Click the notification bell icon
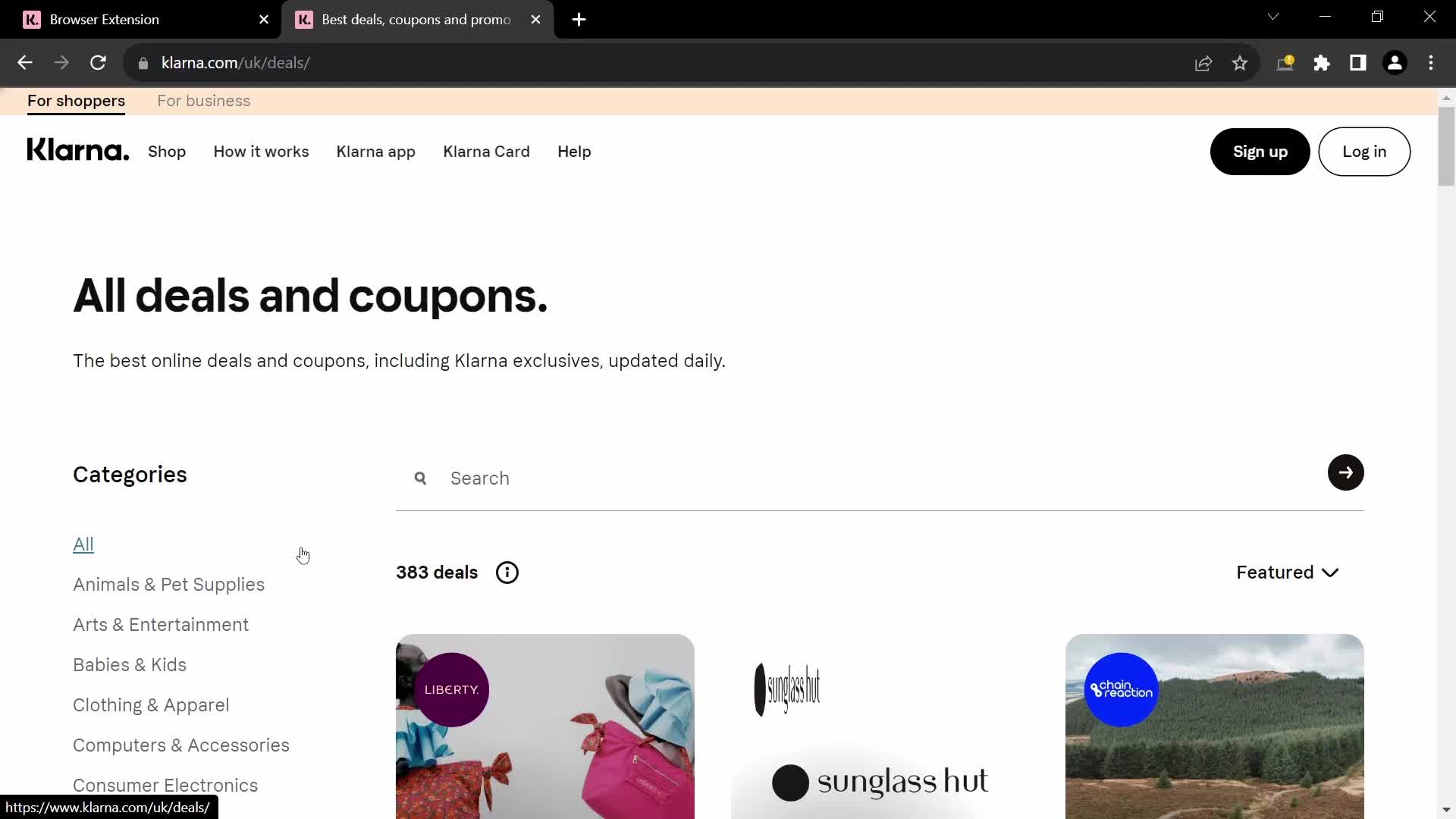 [1286, 63]
